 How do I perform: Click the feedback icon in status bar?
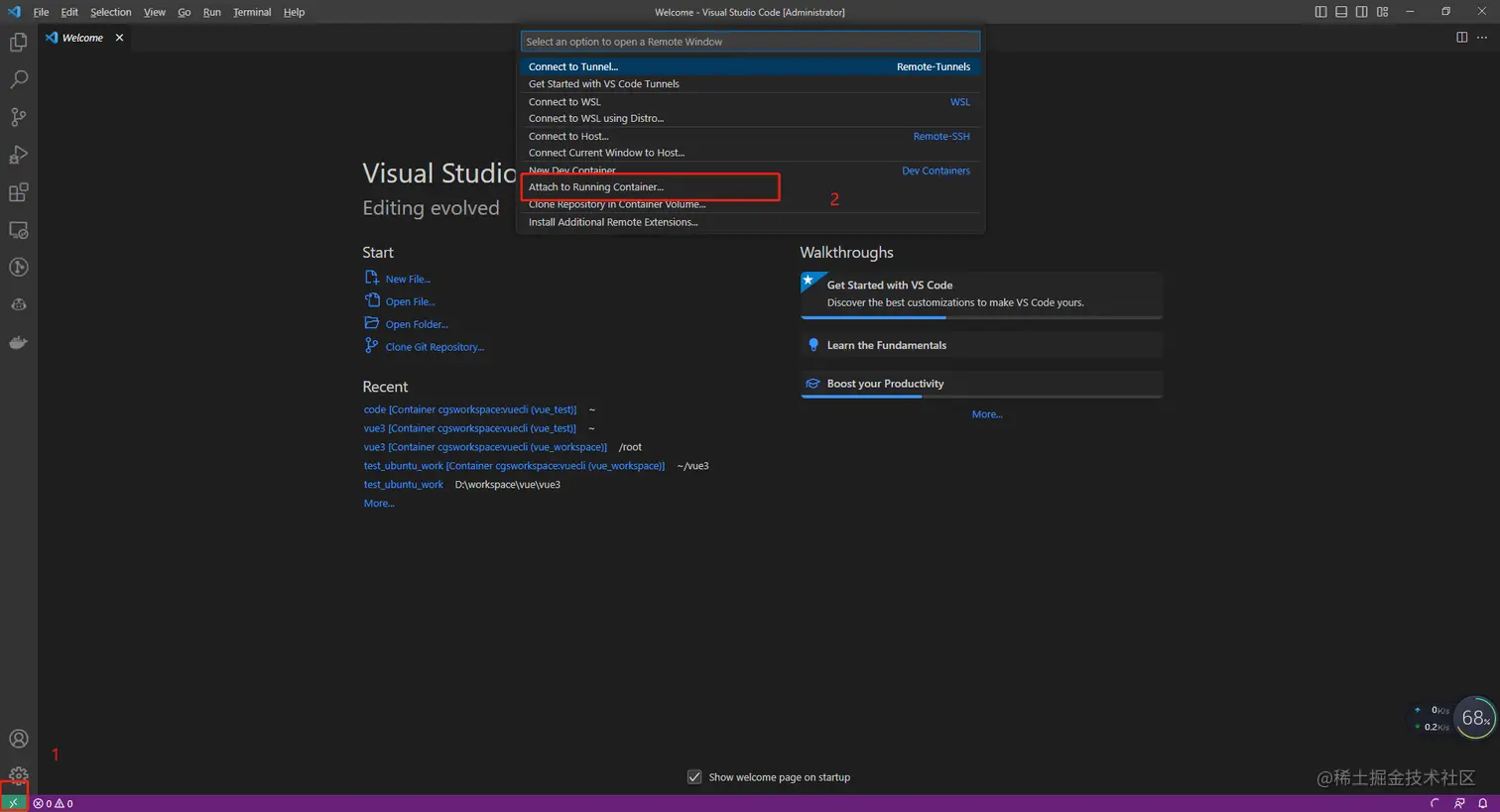(1459, 803)
